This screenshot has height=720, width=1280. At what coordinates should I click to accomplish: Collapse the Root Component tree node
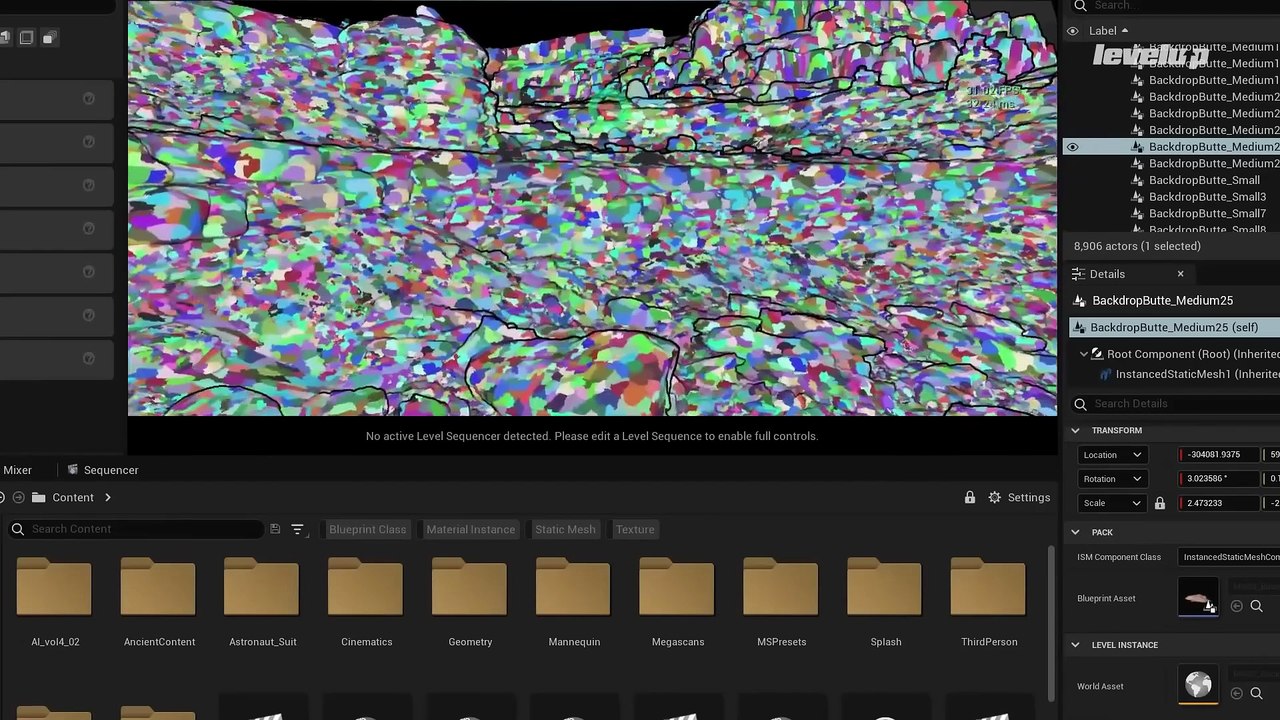tap(1084, 354)
